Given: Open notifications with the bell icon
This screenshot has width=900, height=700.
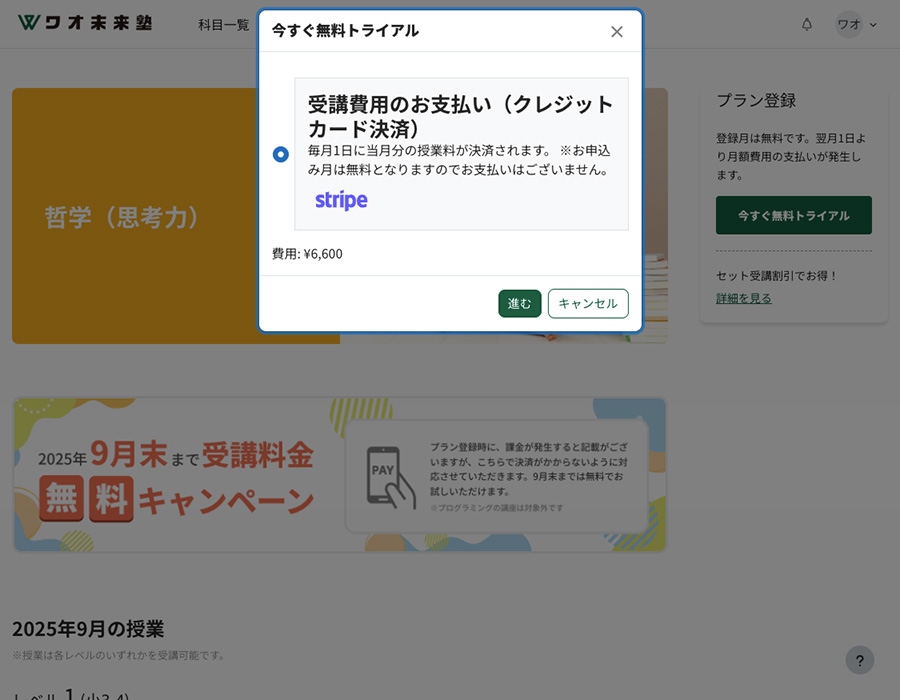Looking at the screenshot, I should (x=806, y=24).
